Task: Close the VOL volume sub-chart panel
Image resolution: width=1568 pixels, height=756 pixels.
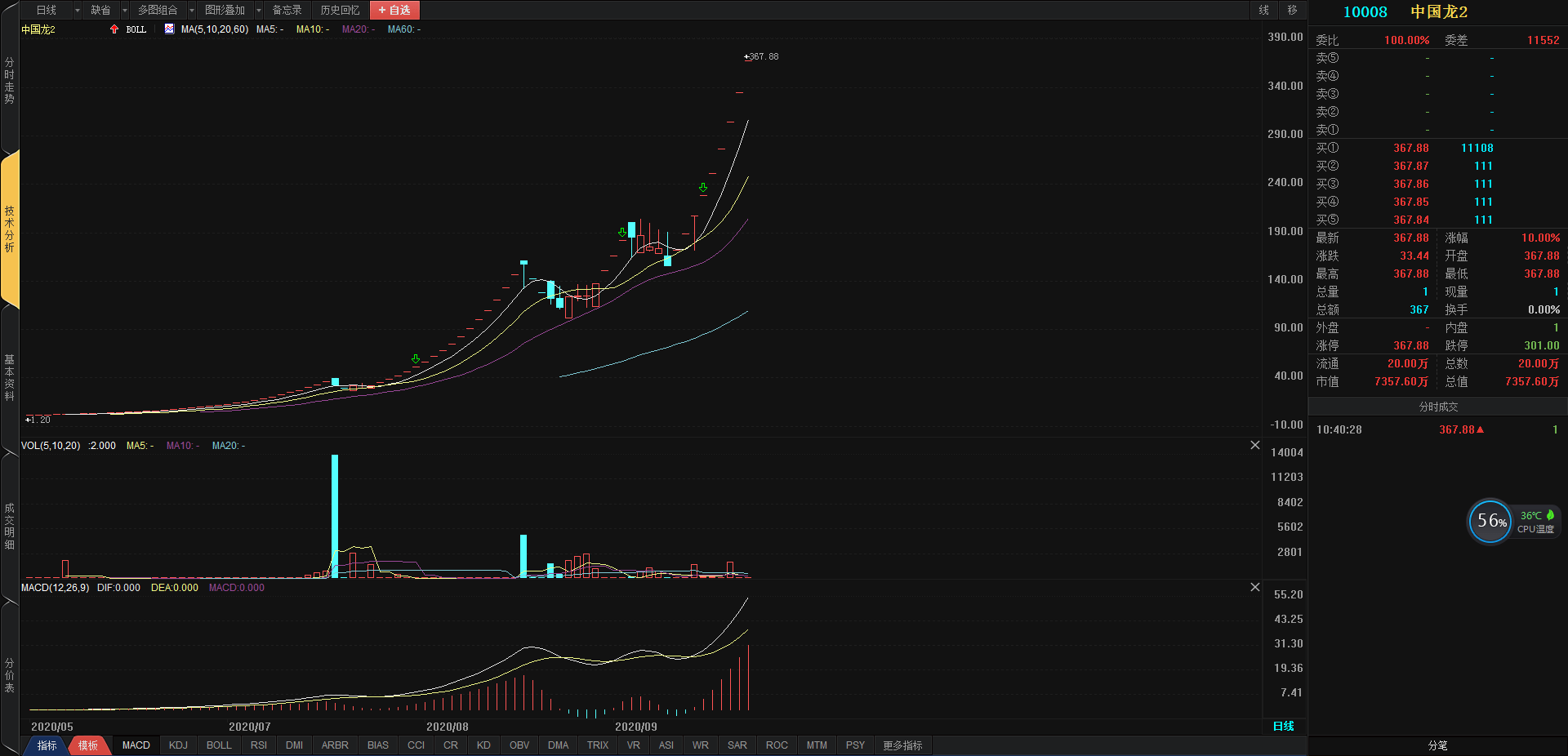Action: (1254, 445)
